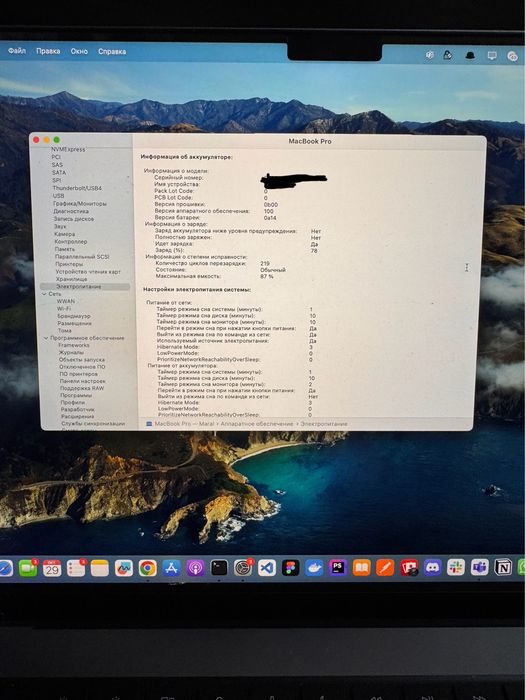Image resolution: width=525 pixels, height=700 pixels.
Task: Open the Podcasts app in dock
Action: pos(195,568)
